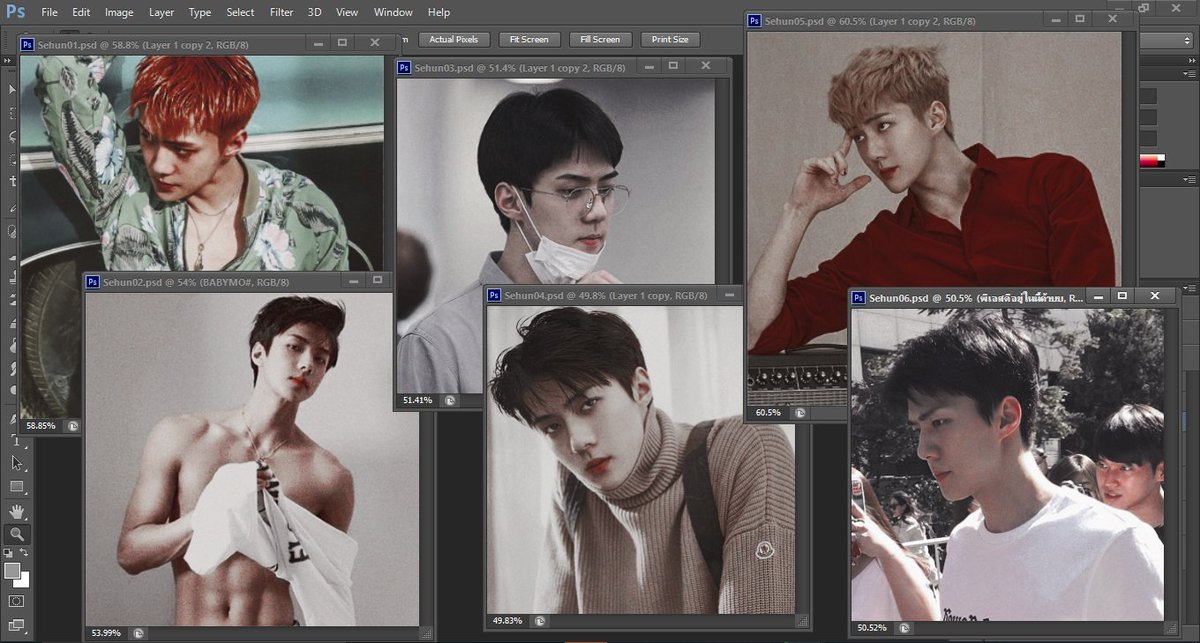Screen dimensions: 1200x643
Task: Open the top panel flyout menu
Action: click(1191, 74)
